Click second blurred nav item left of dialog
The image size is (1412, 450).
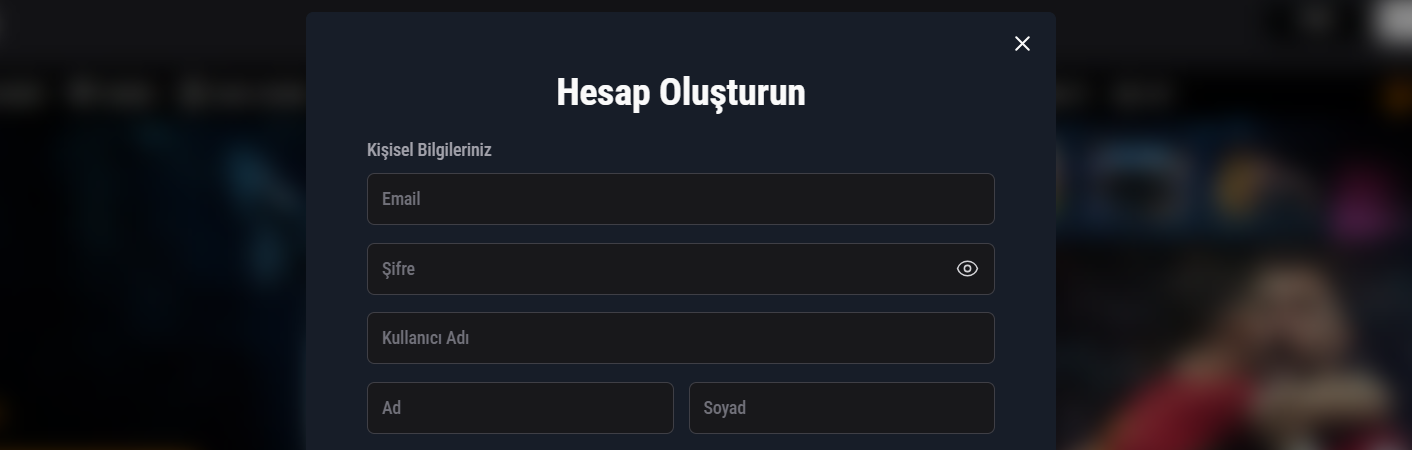click(112, 95)
